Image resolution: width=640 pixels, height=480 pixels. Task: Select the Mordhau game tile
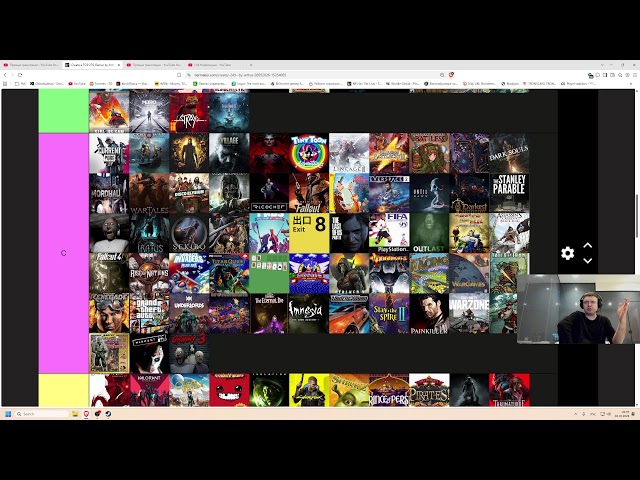pyautogui.click(x=109, y=193)
